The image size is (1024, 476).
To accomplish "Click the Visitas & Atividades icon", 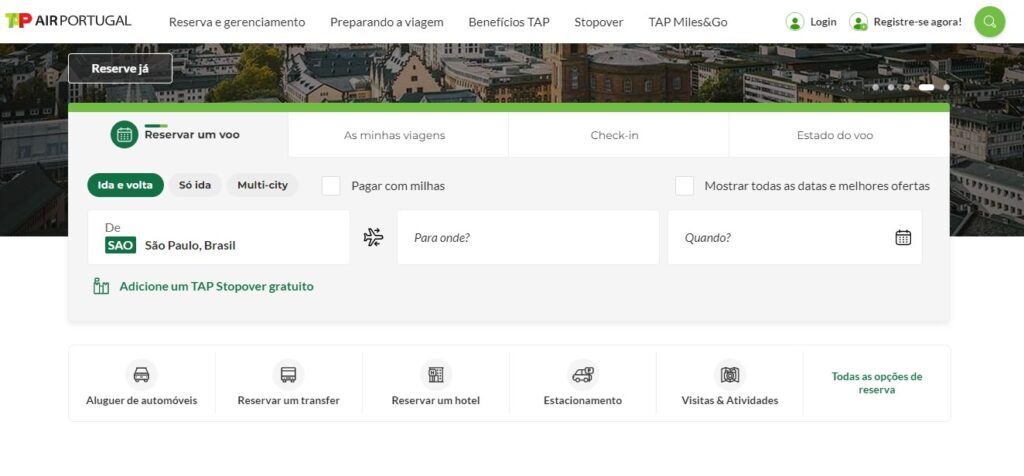I will (730, 375).
